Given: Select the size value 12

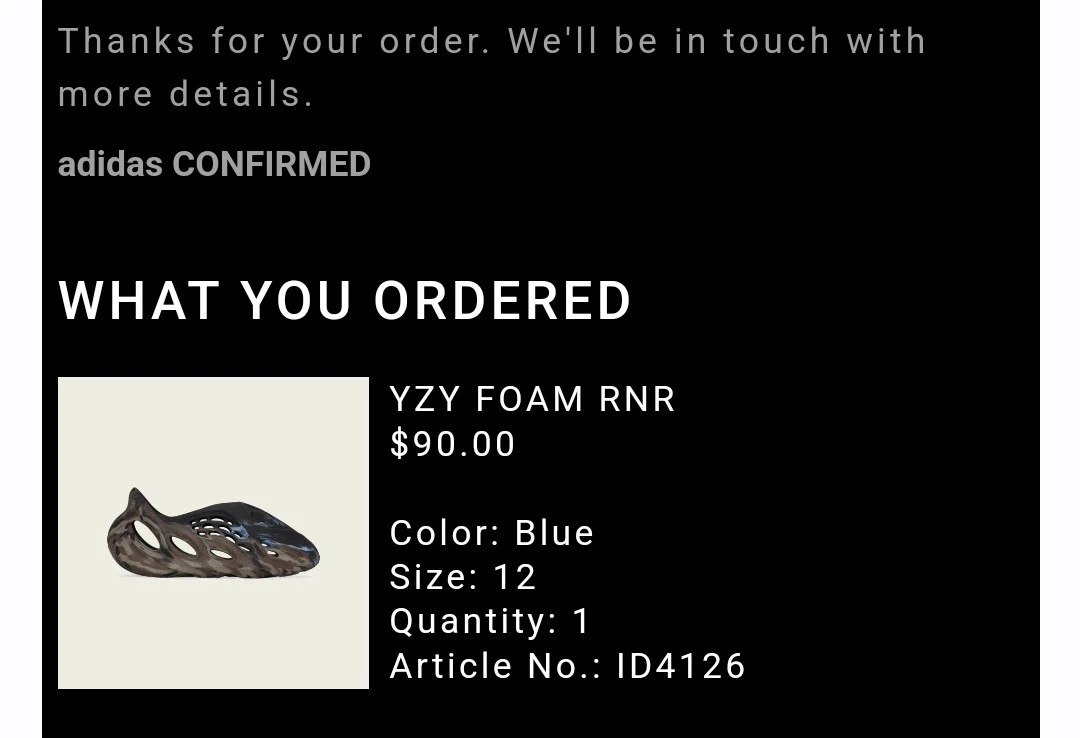Looking at the screenshot, I should point(514,577).
